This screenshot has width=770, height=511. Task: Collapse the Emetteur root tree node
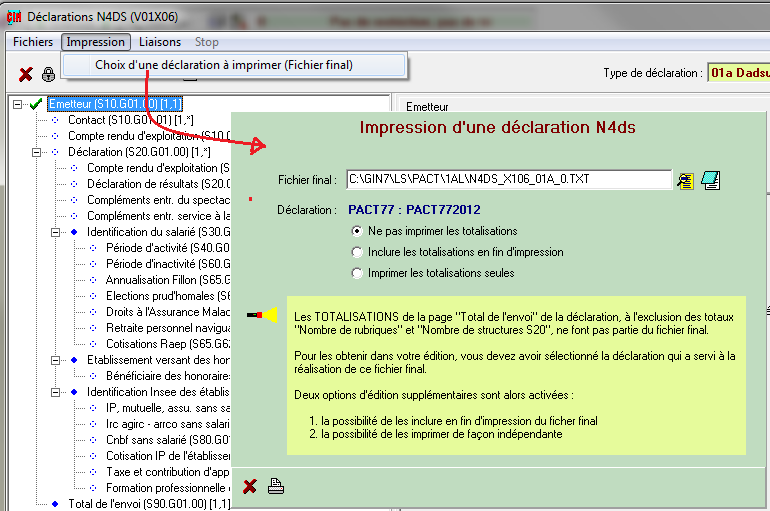tap(17, 104)
